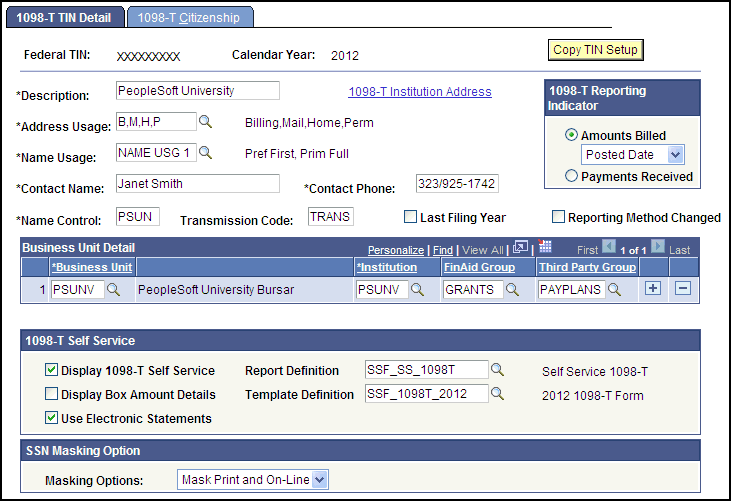Edit Report Definition SSF_SS_1098T field

pos(427,370)
